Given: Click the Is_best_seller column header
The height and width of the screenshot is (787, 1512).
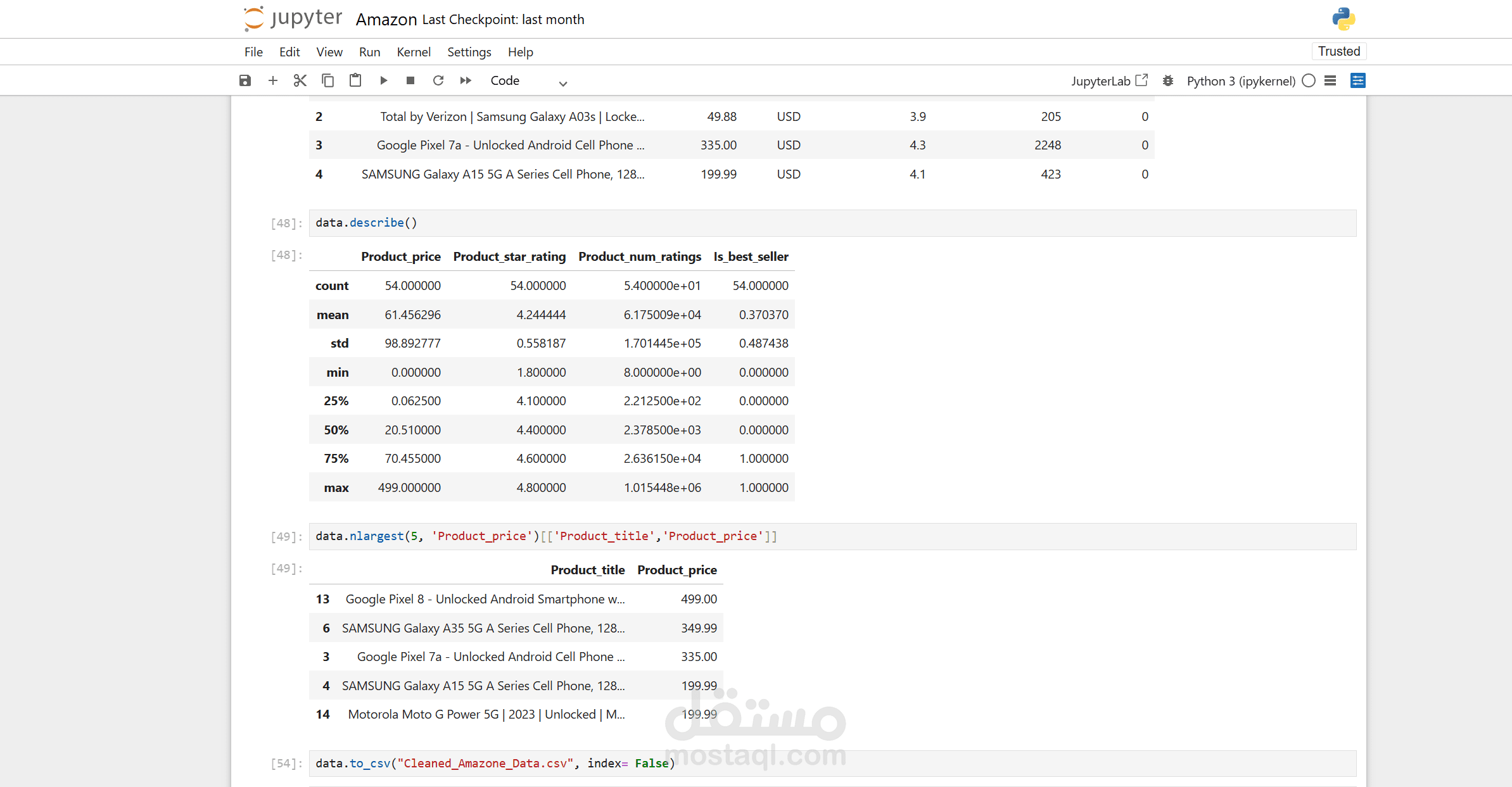Looking at the screenshot, I should click(751, 256).
